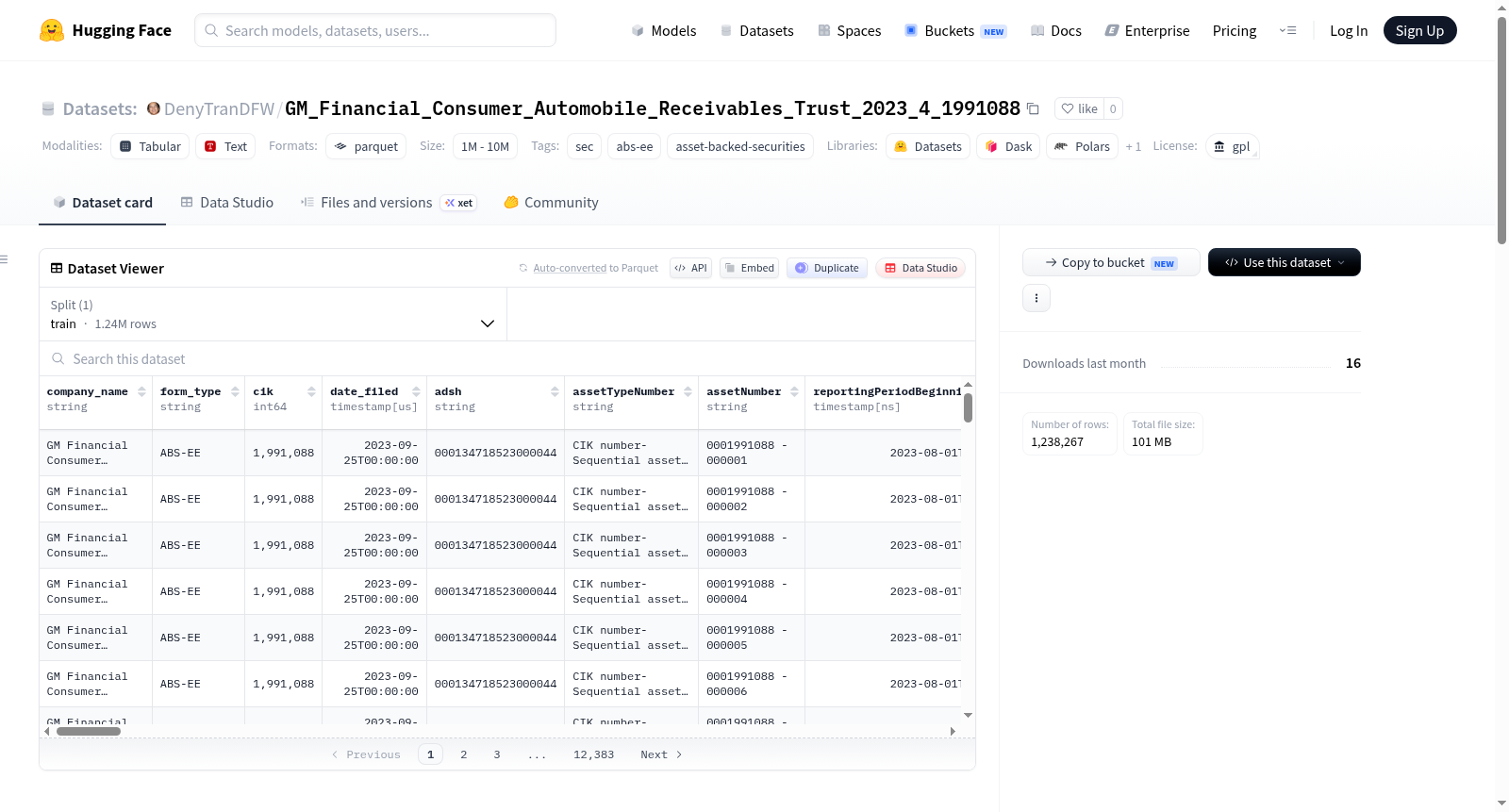Click the API button
1509x812 pixels.
(x=690, y=268)
